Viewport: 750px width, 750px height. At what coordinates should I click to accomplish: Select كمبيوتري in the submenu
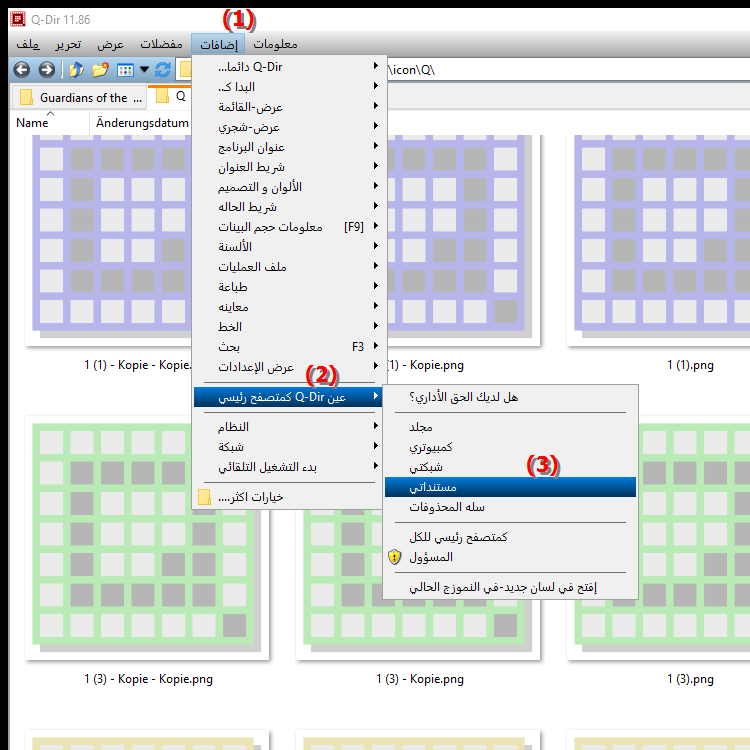[x=510, y=447]
